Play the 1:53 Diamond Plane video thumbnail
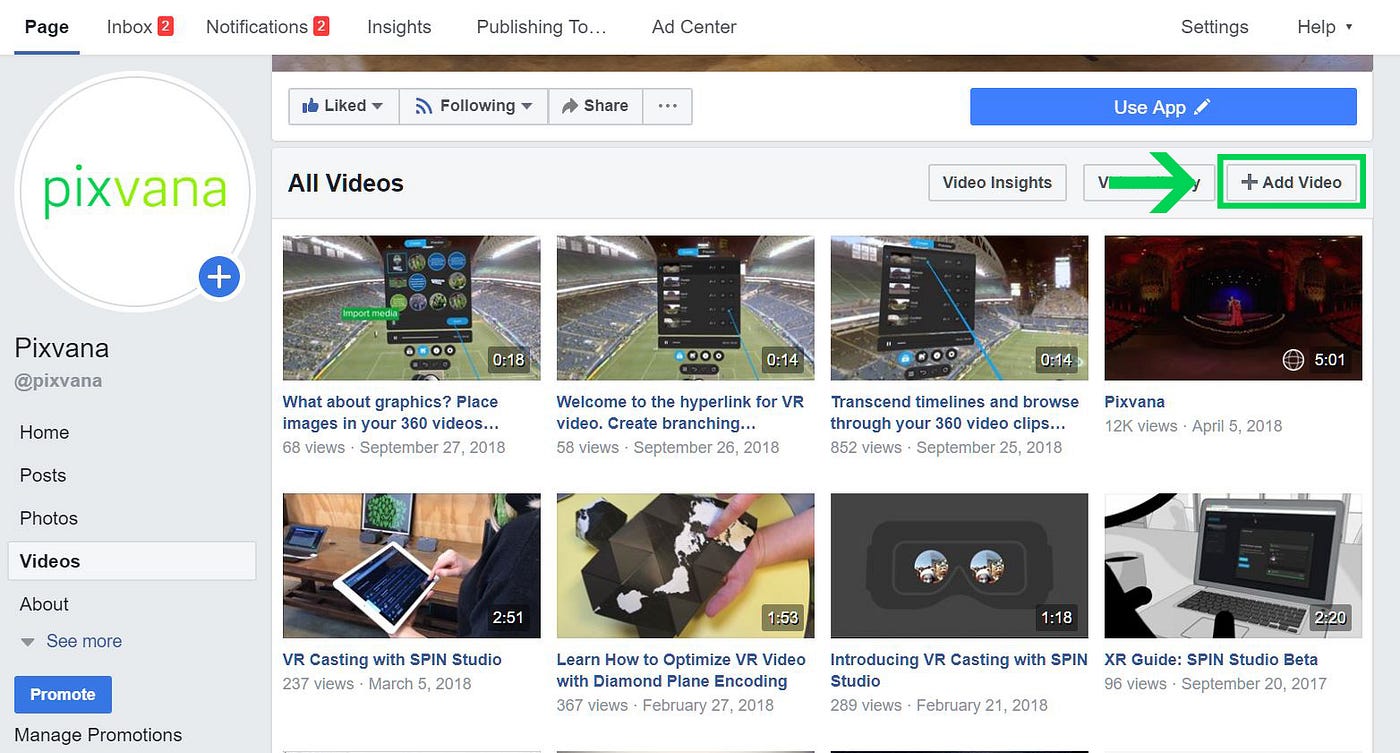Viewport: 1400px width, 753px height. click(685, 566)
